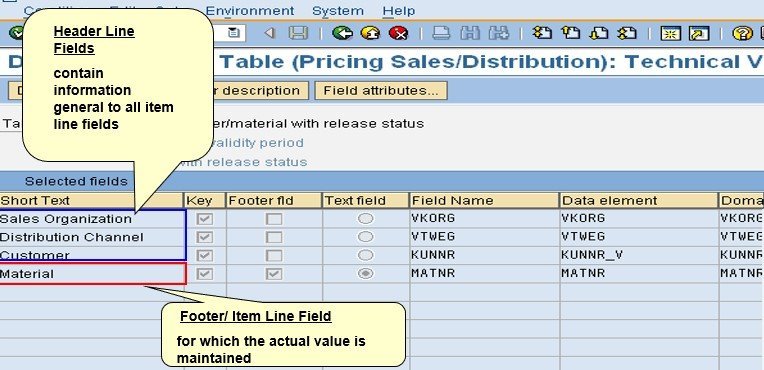Image resolution: width=764 pixels, height=370 pixels.
Task: Click the Save diskette icon
Action: 298,33
